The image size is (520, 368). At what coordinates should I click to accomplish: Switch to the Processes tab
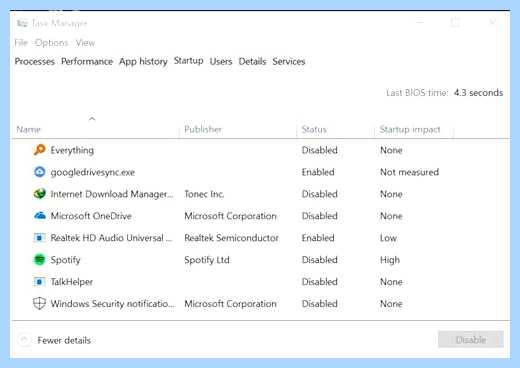(35, 61)
